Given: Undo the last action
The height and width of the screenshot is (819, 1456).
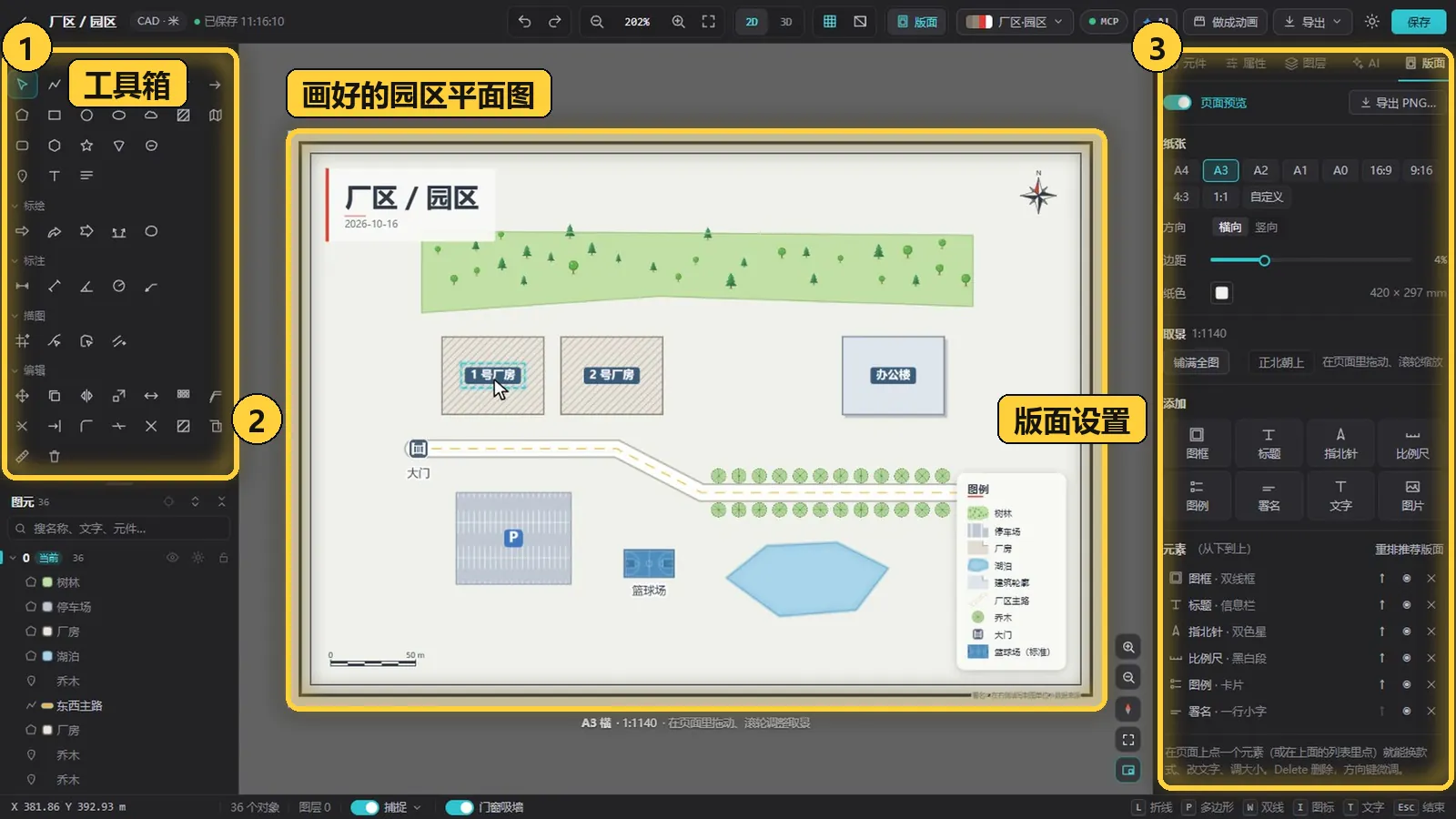Looking at the screenshot, I should point(524,21).
